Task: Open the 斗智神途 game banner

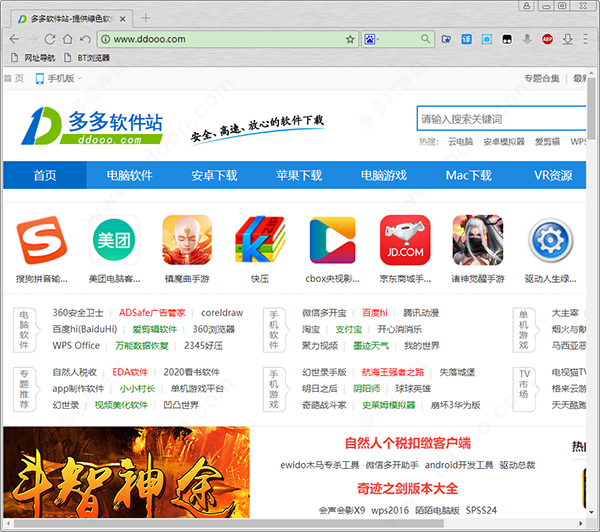Action: [127, 472]
